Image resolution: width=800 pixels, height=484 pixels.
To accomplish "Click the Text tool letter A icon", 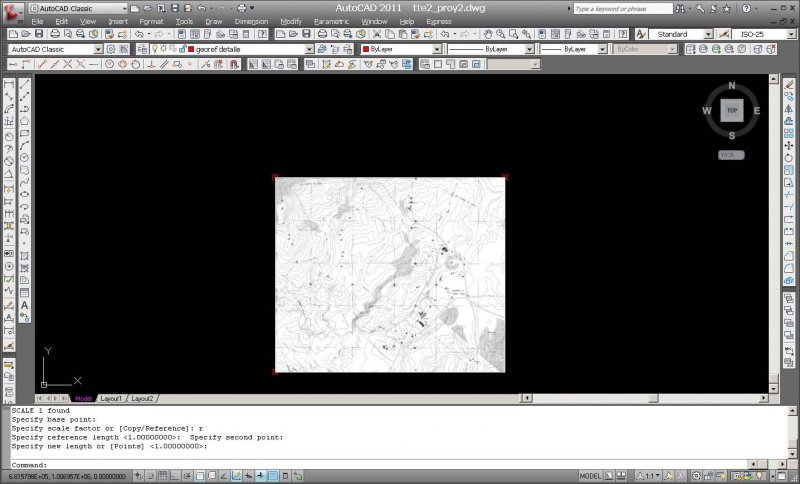I will (24, 304).
